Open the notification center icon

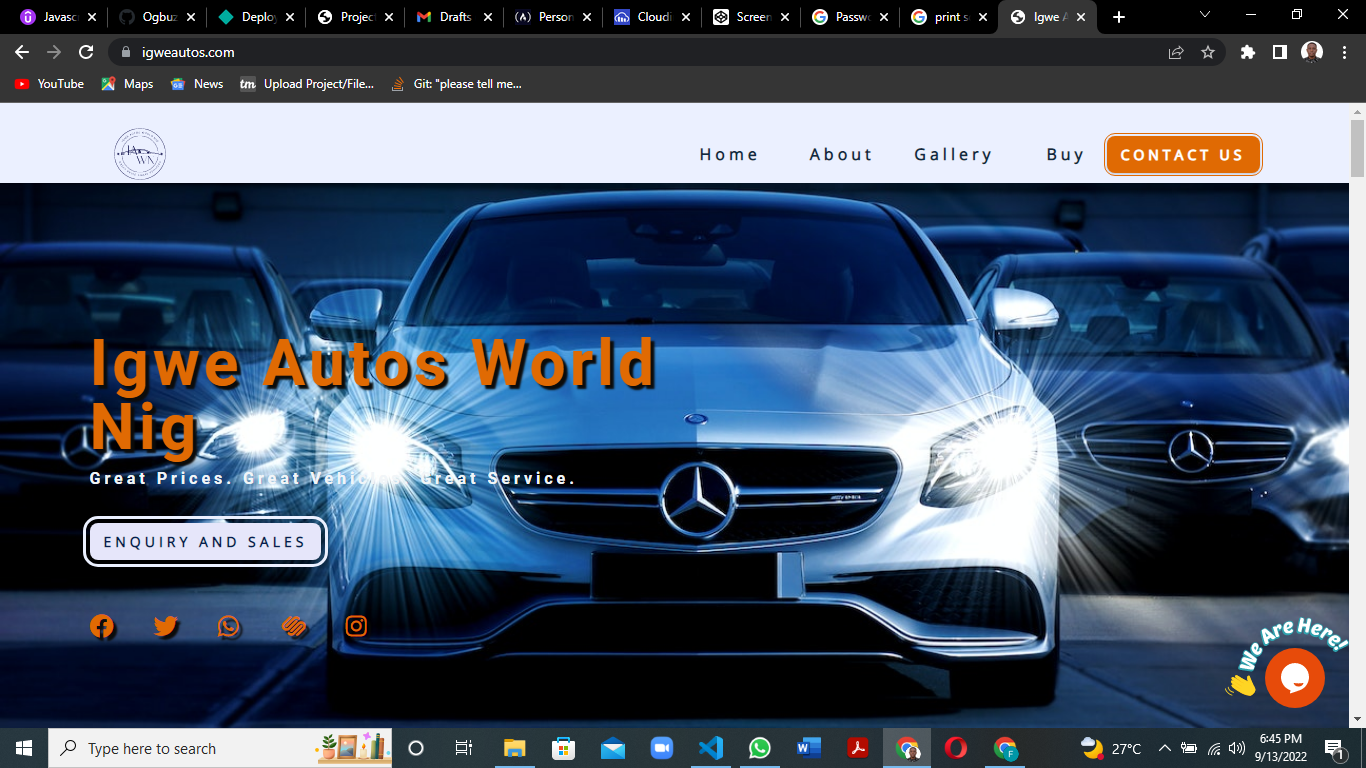tap(1333, 748)
